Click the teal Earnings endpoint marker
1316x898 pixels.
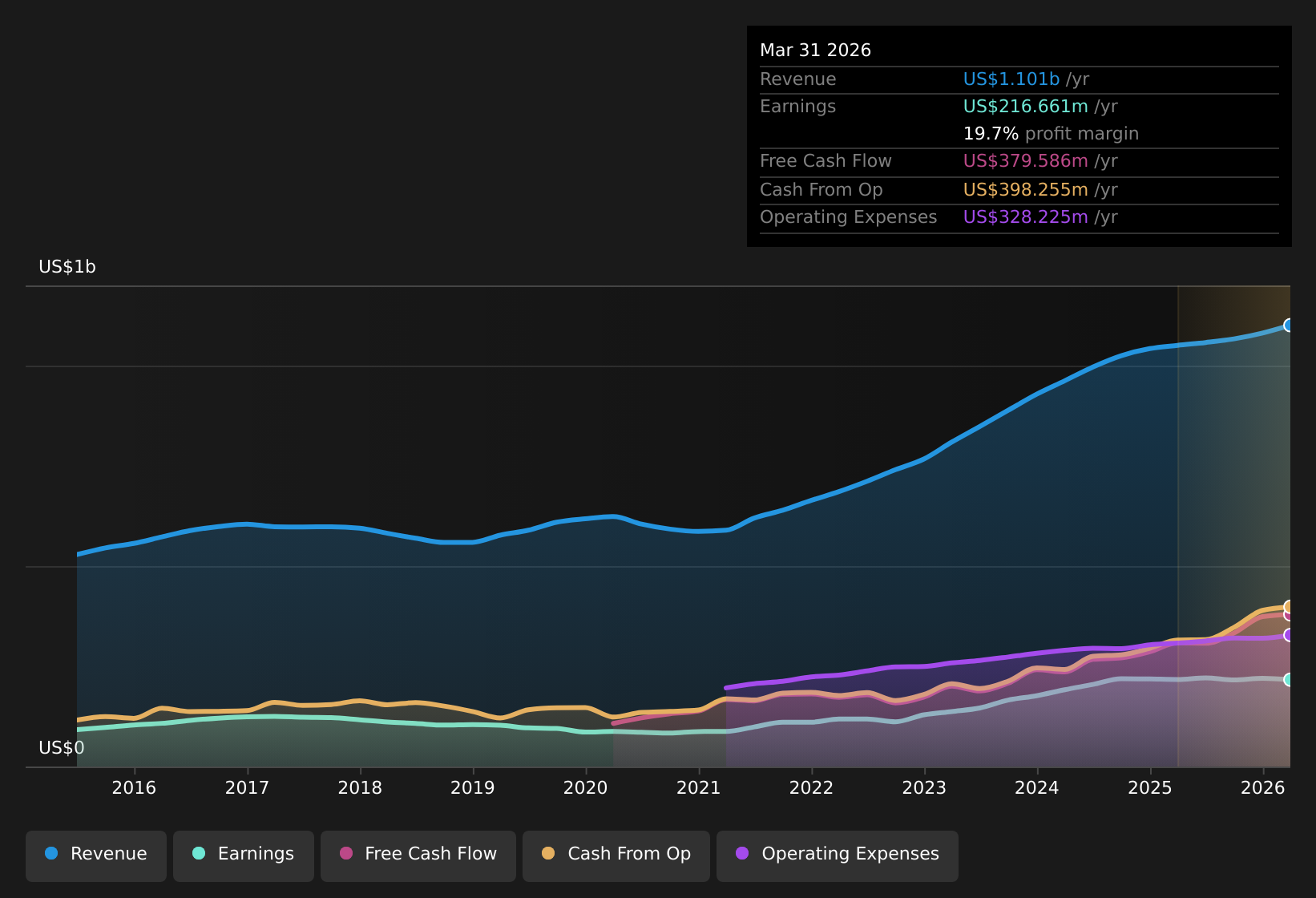(x=1289, y=679)
